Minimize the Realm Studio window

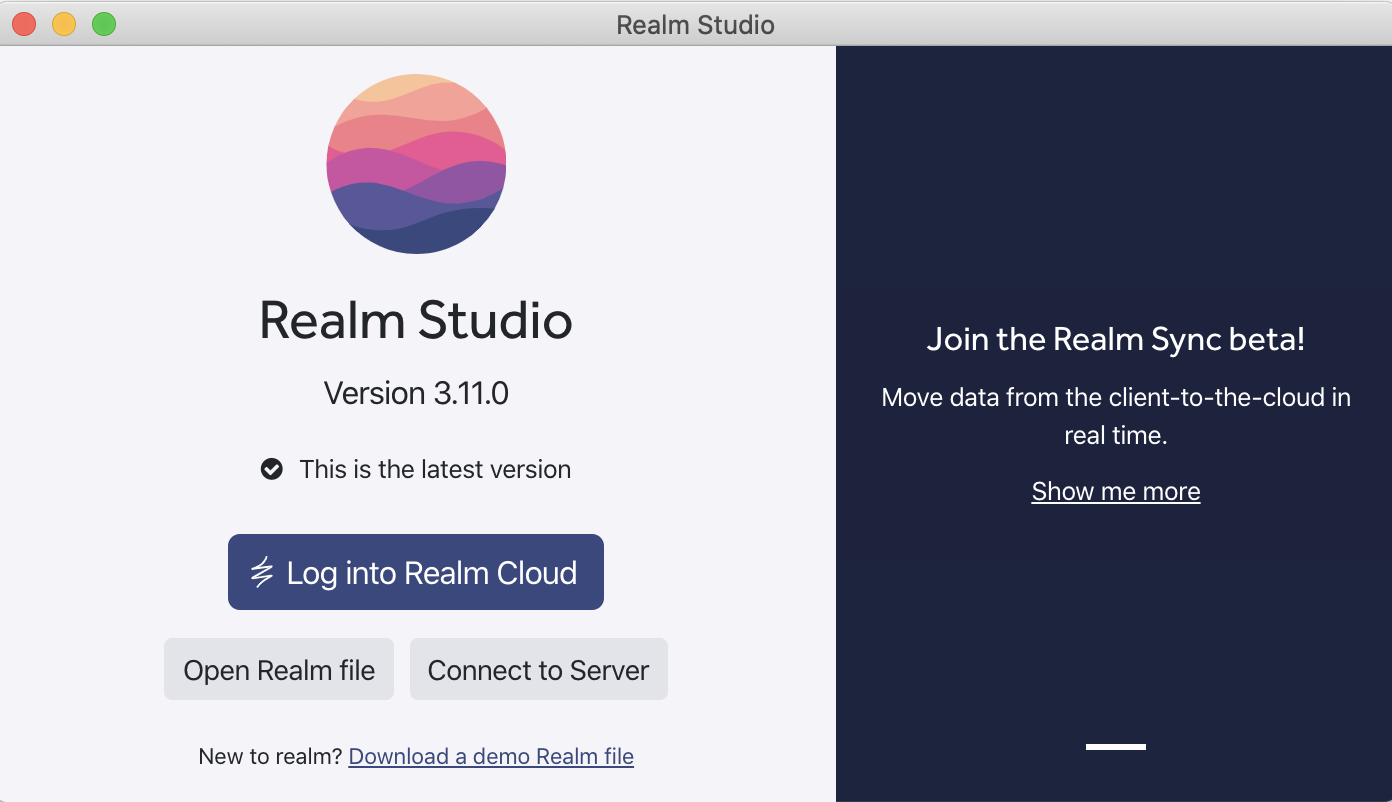64,24
